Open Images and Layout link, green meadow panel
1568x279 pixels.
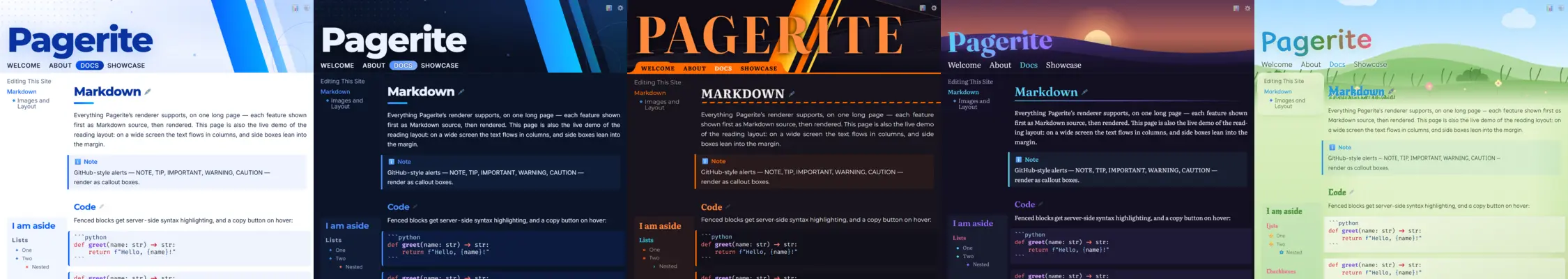[x=1290, y=103]
